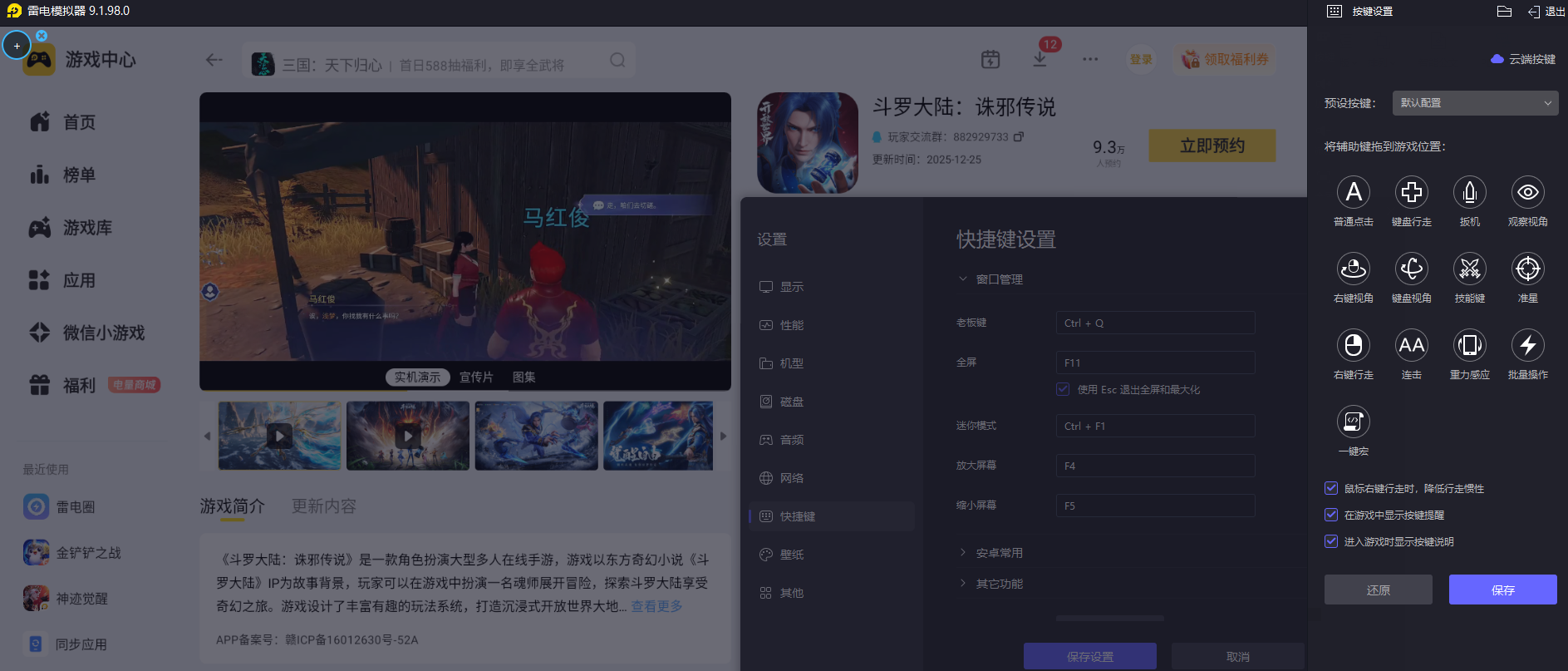Click the 迷你模式 shortcut field Ctrl + F1
The image size is (1568, 671).
[1155, 426]
